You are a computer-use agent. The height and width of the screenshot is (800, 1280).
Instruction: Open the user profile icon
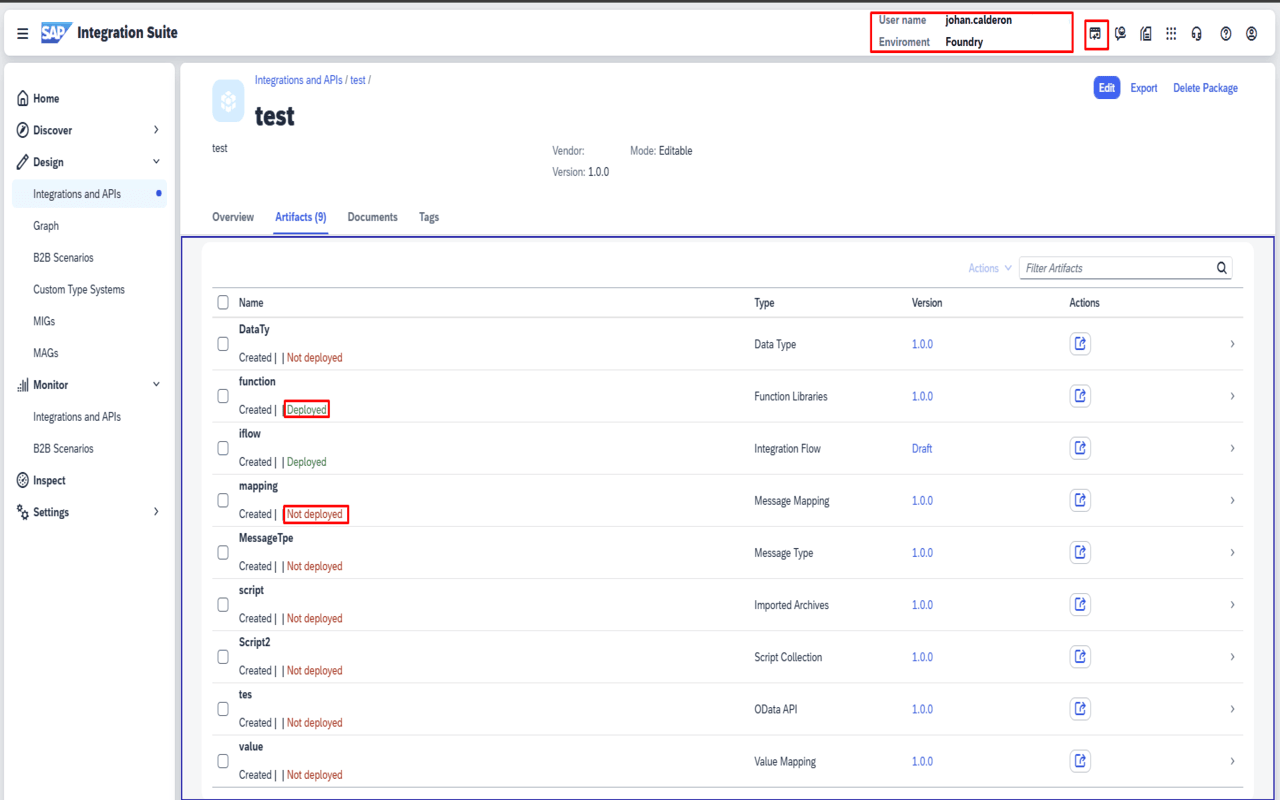point(1251,33)
